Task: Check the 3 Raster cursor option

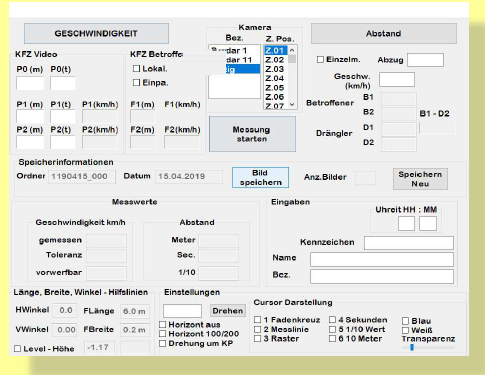Action: (x=257, y=339)
